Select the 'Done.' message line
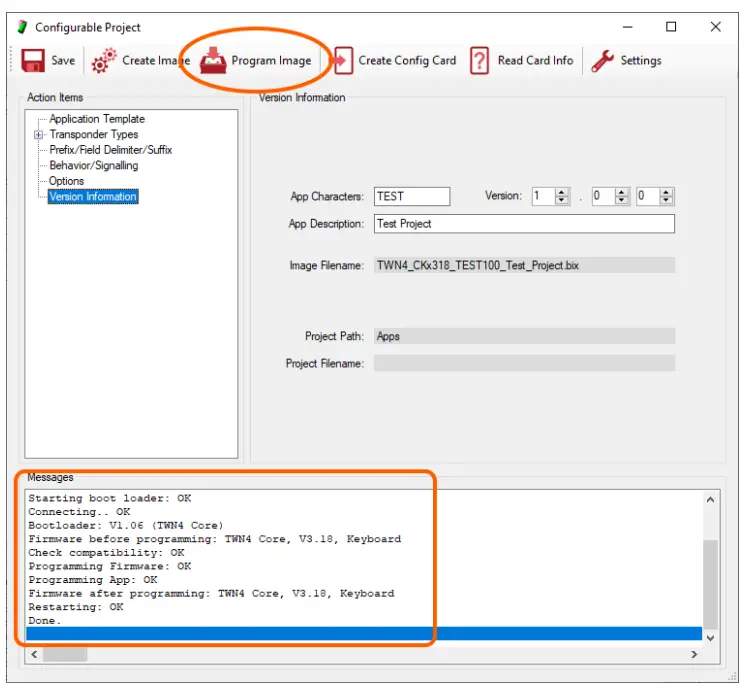 click(45, 621)
